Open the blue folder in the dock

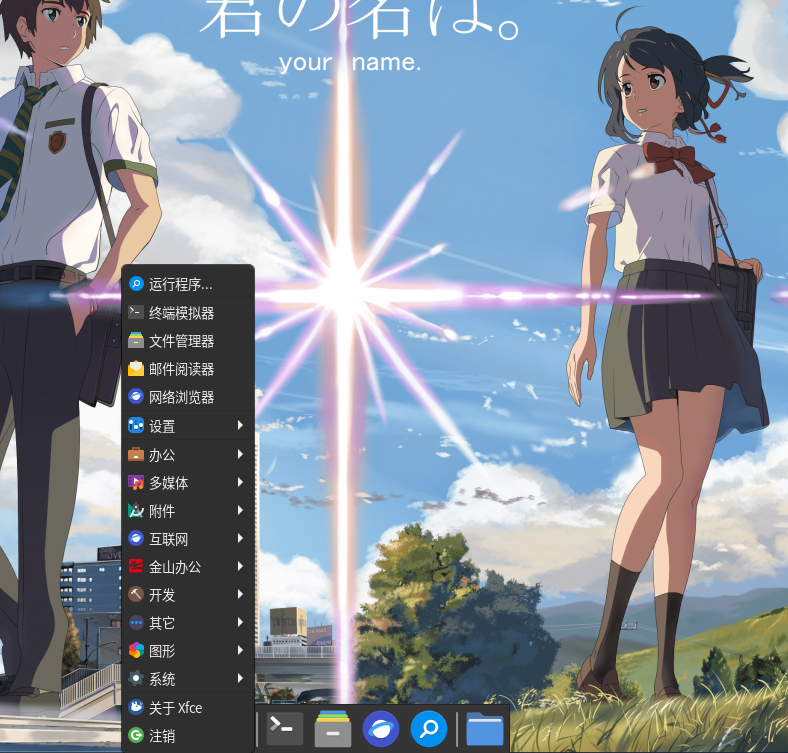[x=484, y=728]
